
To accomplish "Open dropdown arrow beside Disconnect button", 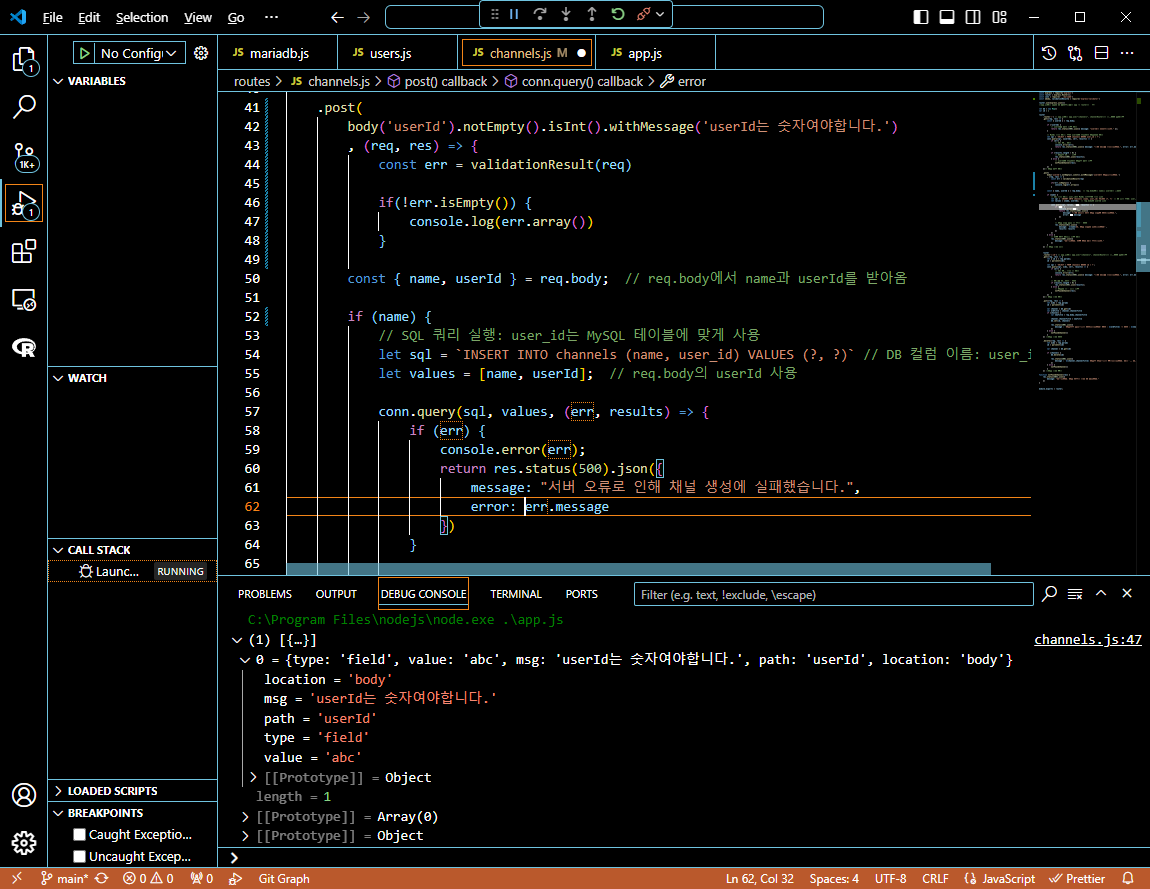I will 660,14.
